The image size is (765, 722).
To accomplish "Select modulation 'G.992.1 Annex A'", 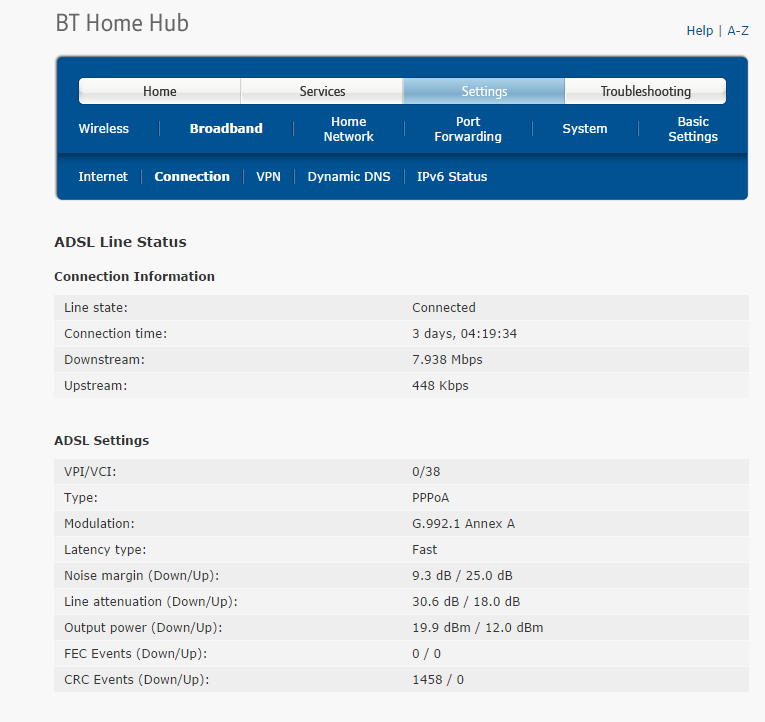I will pos(463,523).
